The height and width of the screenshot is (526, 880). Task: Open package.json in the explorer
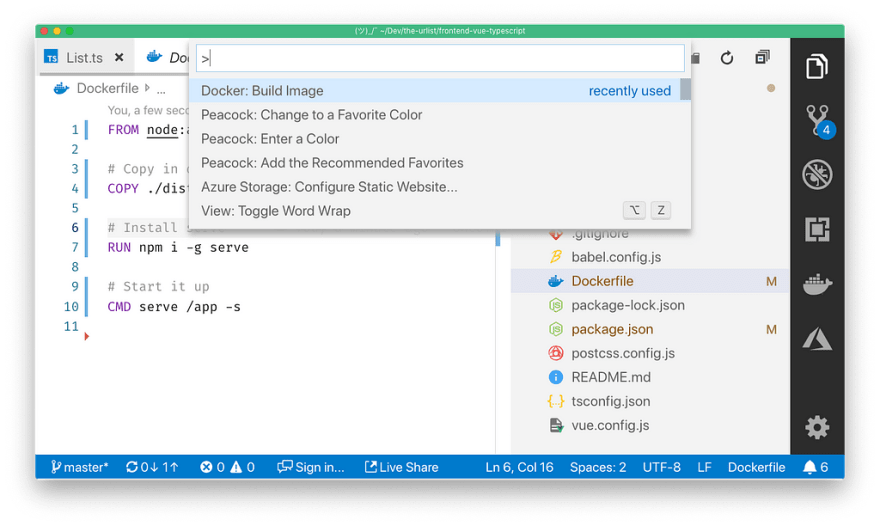click(x=650, y=330)
